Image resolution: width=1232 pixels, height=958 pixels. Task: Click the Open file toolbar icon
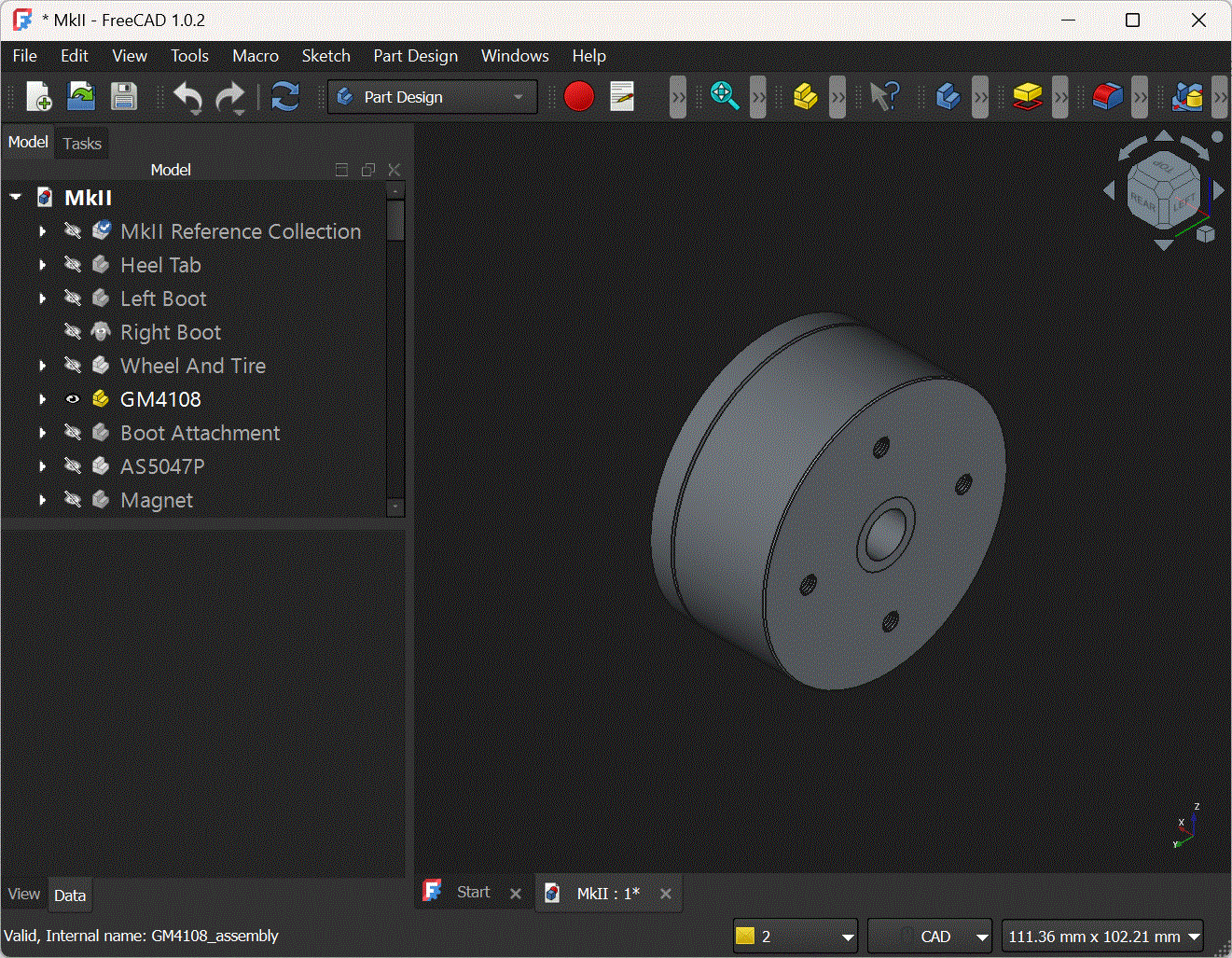pyautogui.click(x=81, y=97)
